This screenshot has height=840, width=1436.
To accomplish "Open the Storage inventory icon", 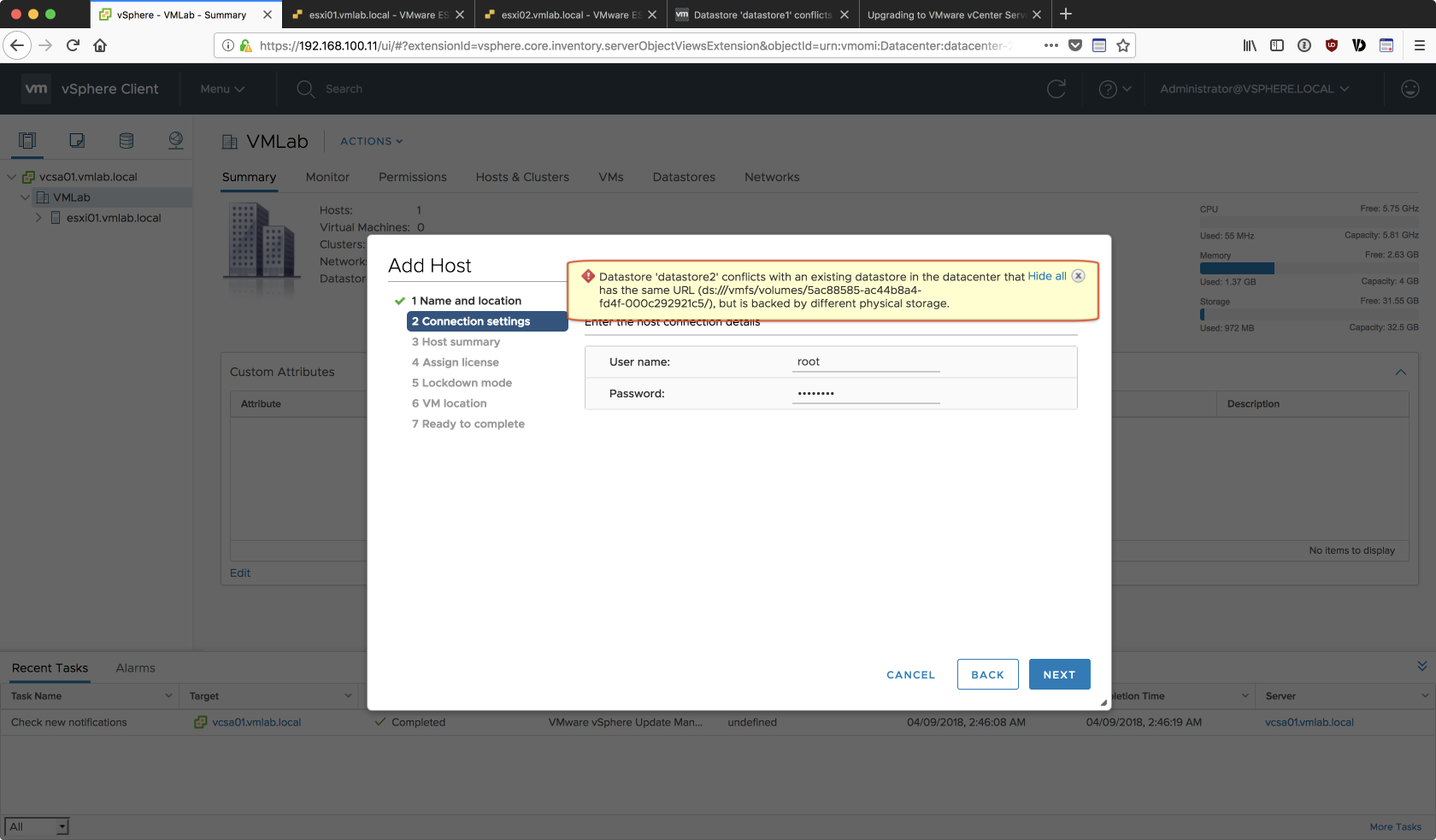I will coord(127,141).
